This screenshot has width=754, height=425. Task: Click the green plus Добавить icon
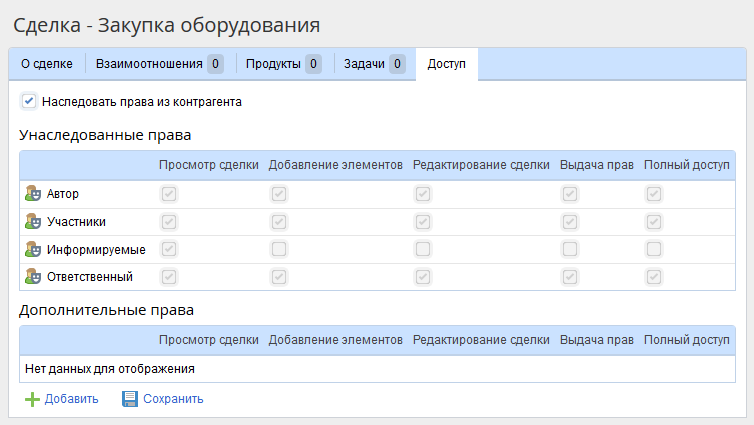point(32,399)
